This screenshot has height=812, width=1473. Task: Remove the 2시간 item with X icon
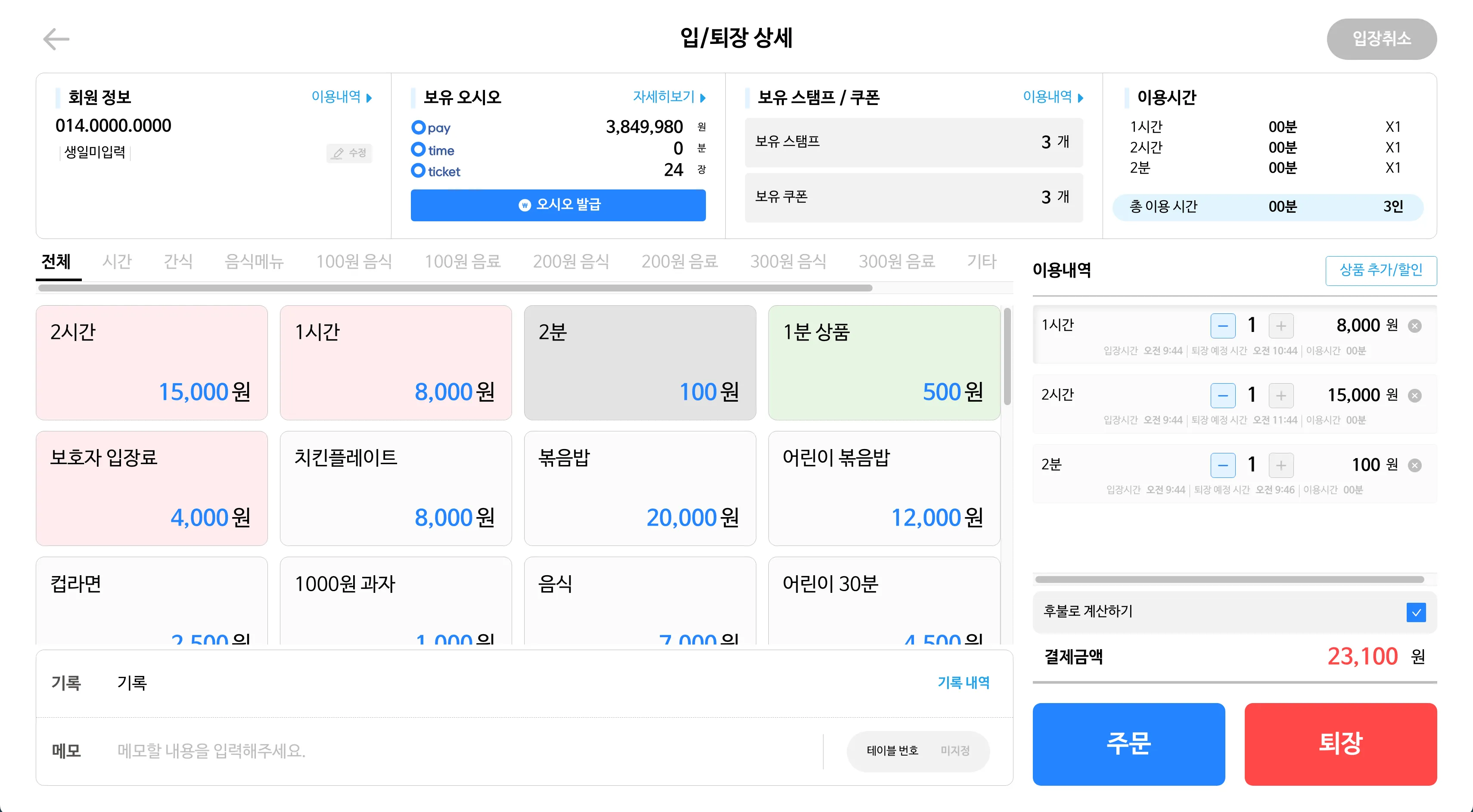tap(1415, 395)
